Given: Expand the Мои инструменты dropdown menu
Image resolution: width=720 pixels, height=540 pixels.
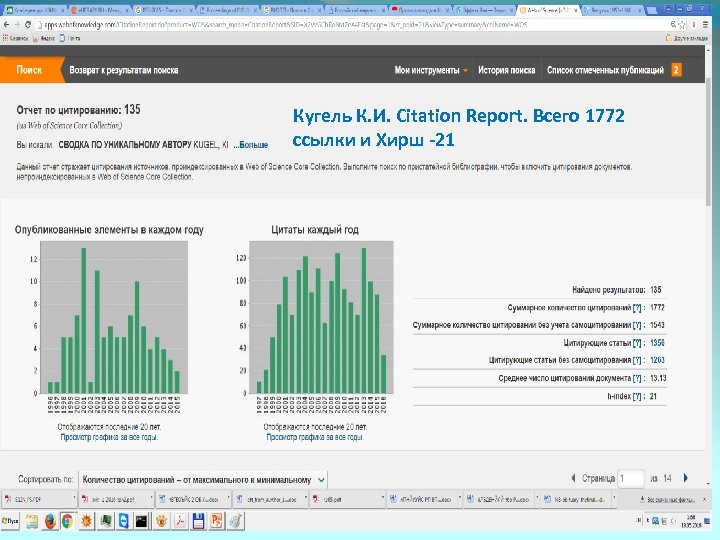Looking at the screenshot, I should click(x=431, y=71).
